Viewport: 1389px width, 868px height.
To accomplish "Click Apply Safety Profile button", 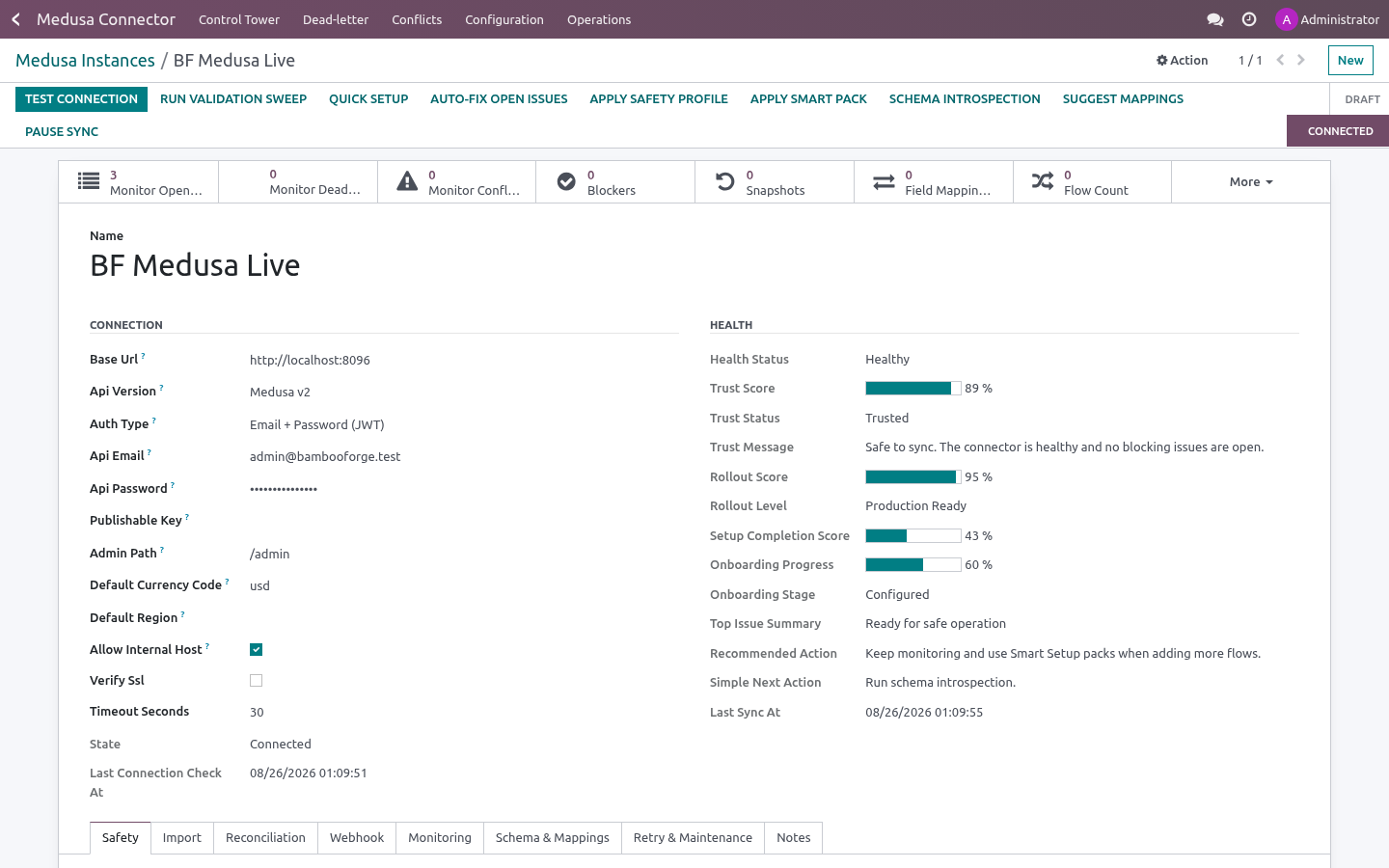I will pos(659,99).
